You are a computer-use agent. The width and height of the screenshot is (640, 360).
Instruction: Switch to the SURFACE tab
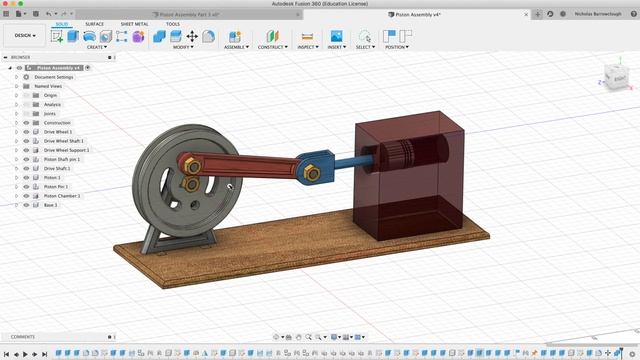tap(94, 24)
